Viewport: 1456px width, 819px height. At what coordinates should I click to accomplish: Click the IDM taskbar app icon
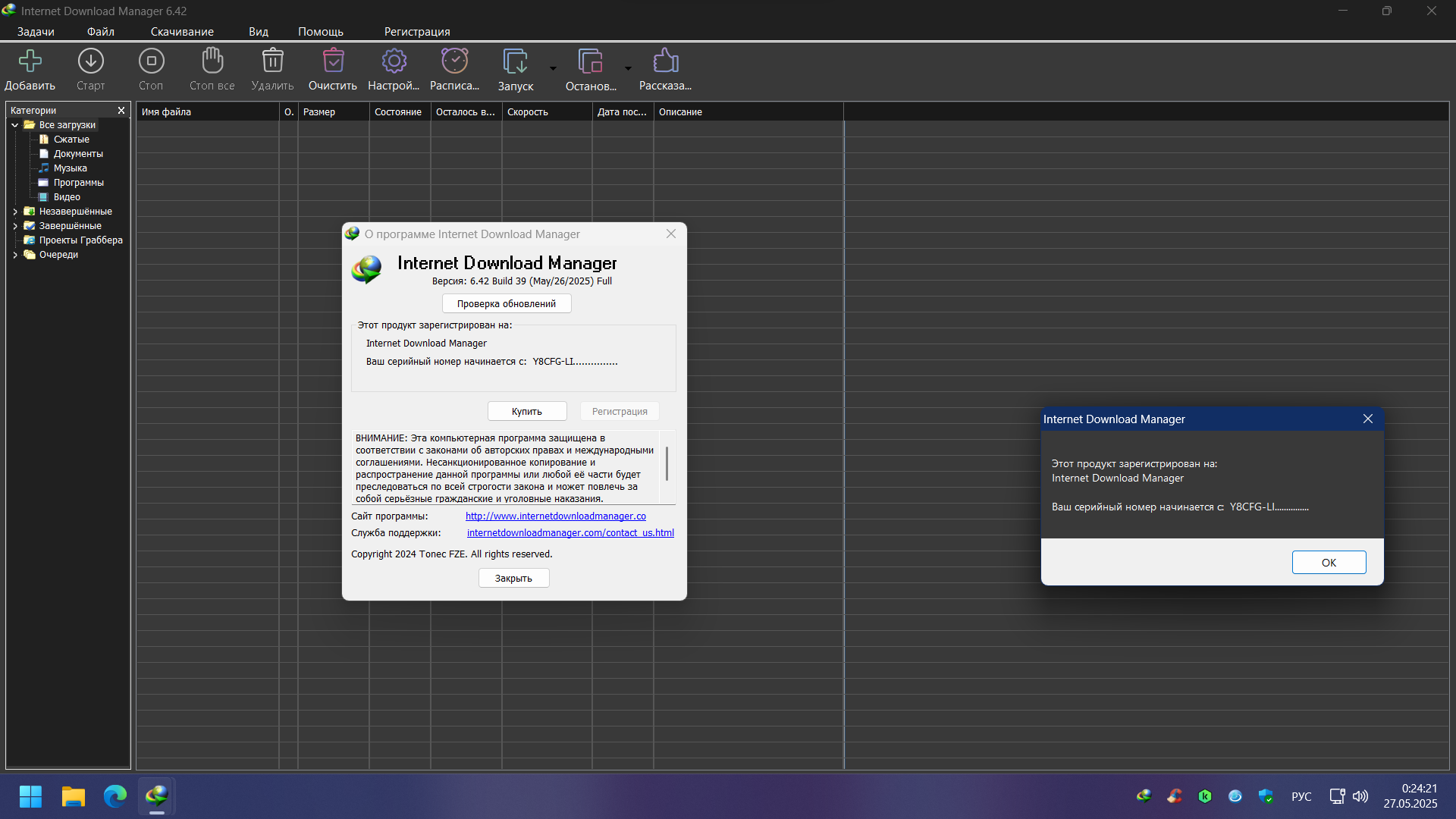click(157, 796)
